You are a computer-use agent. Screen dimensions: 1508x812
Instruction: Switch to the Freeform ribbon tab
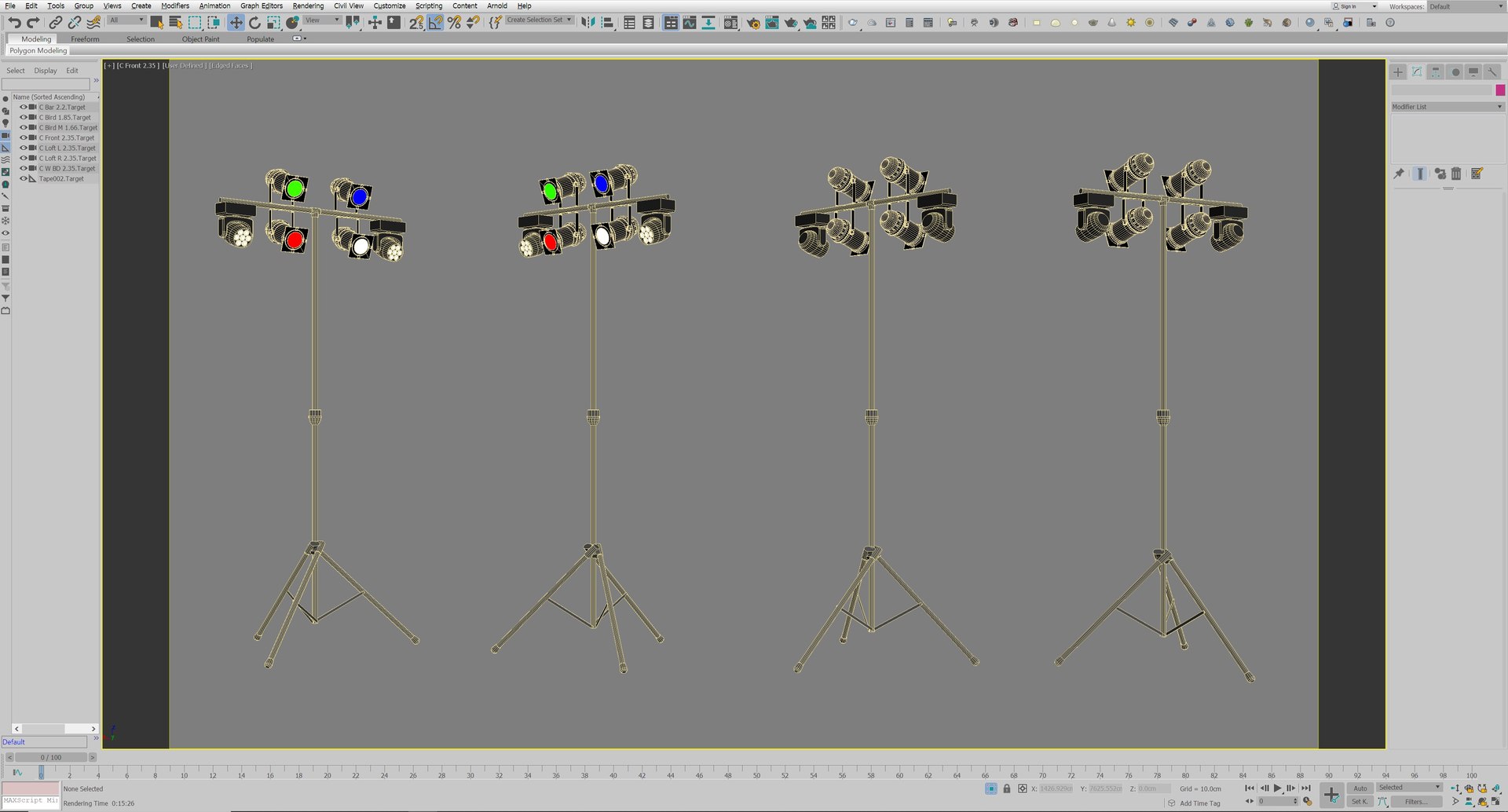(x=85, y=38)
